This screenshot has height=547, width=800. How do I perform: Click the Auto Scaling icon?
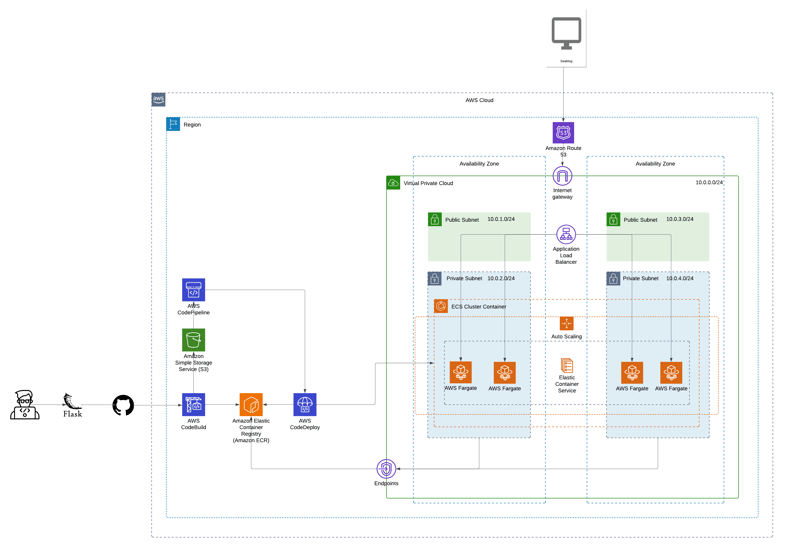566,324
